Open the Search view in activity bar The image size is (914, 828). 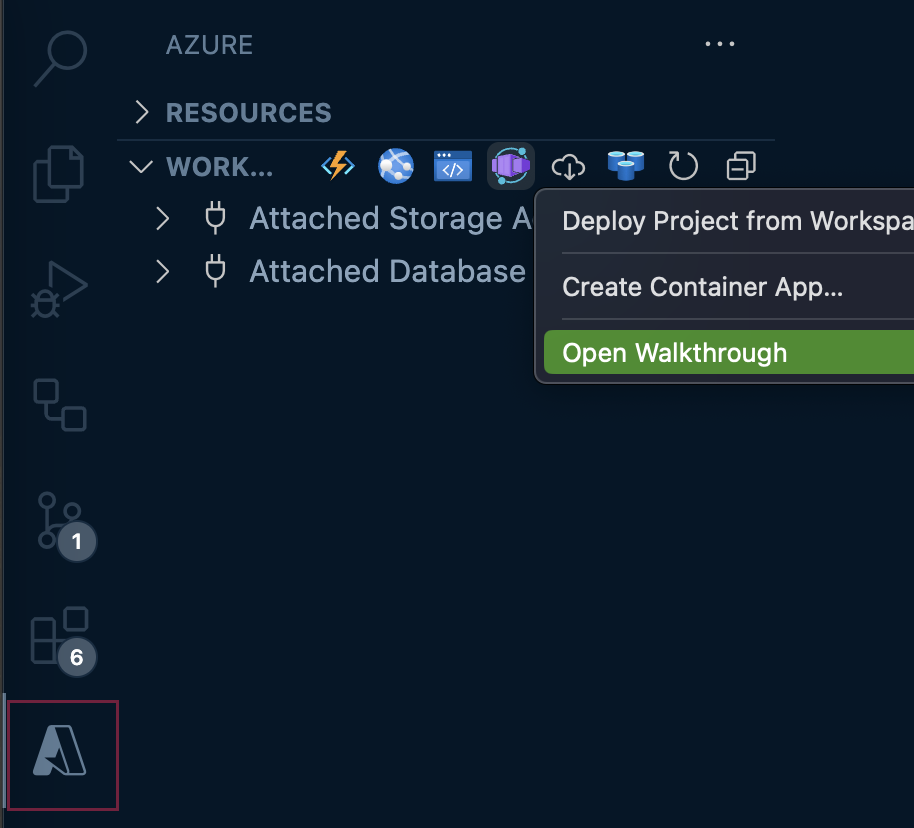(60, 58)
